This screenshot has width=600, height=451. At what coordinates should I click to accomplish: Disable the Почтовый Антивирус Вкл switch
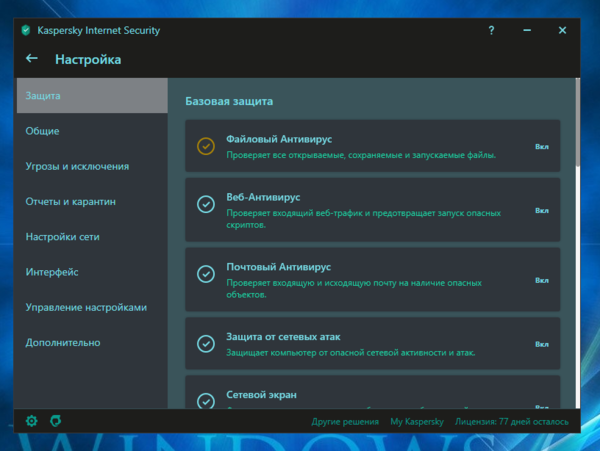coord(542,281)
